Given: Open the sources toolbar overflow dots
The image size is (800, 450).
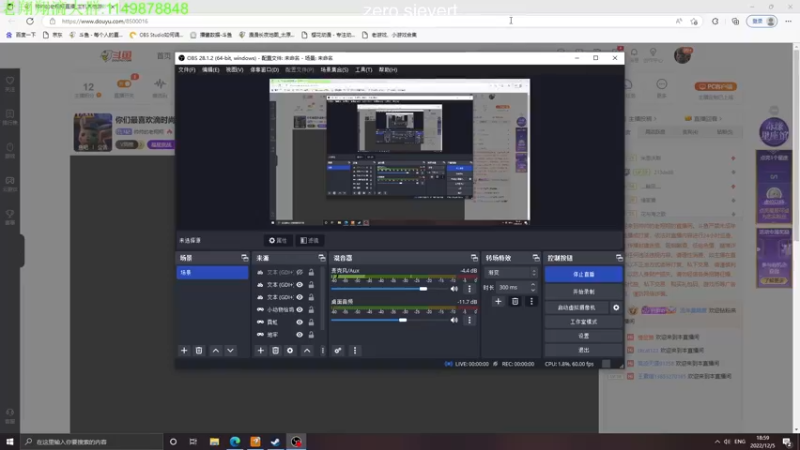Looking at the screenshot, I should pyautogui.click(x=322, y=351).
